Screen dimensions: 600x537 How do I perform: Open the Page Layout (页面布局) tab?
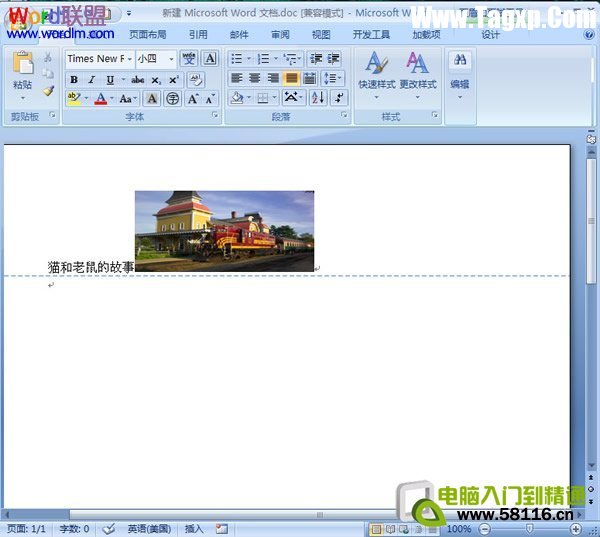(148, 35)
